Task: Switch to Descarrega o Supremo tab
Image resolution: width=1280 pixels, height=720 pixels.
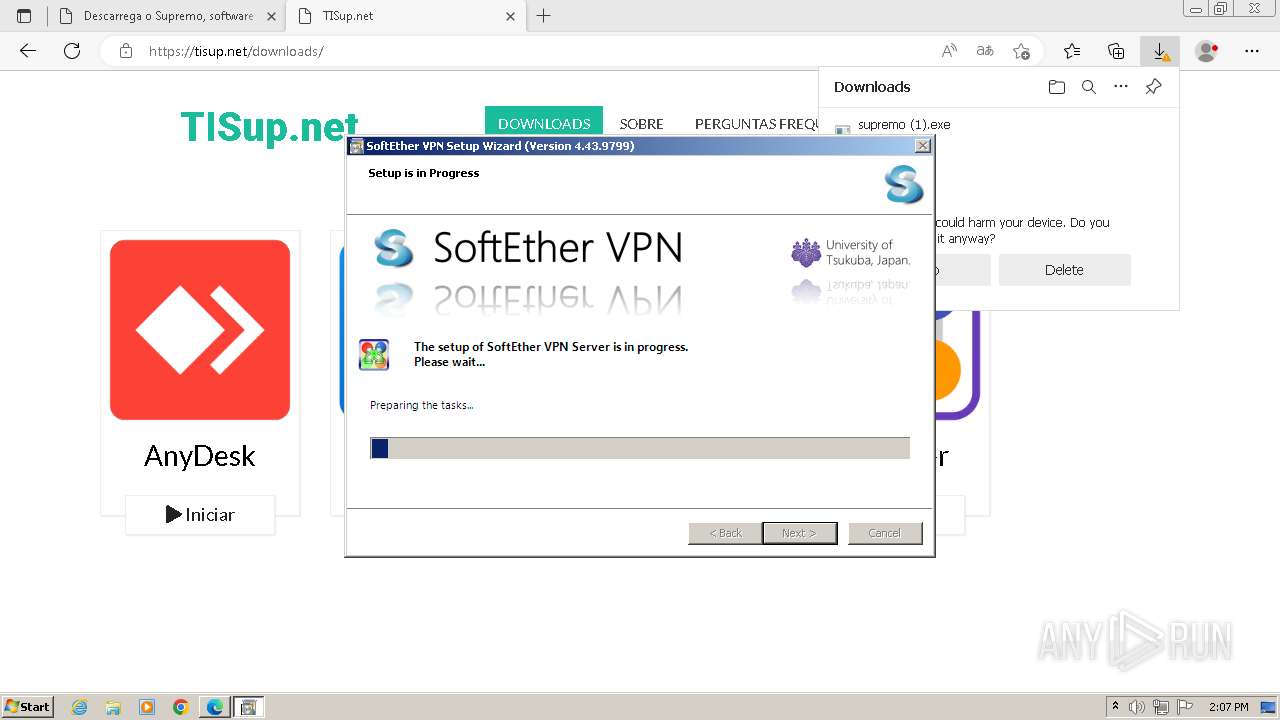Action: point(167,16)
